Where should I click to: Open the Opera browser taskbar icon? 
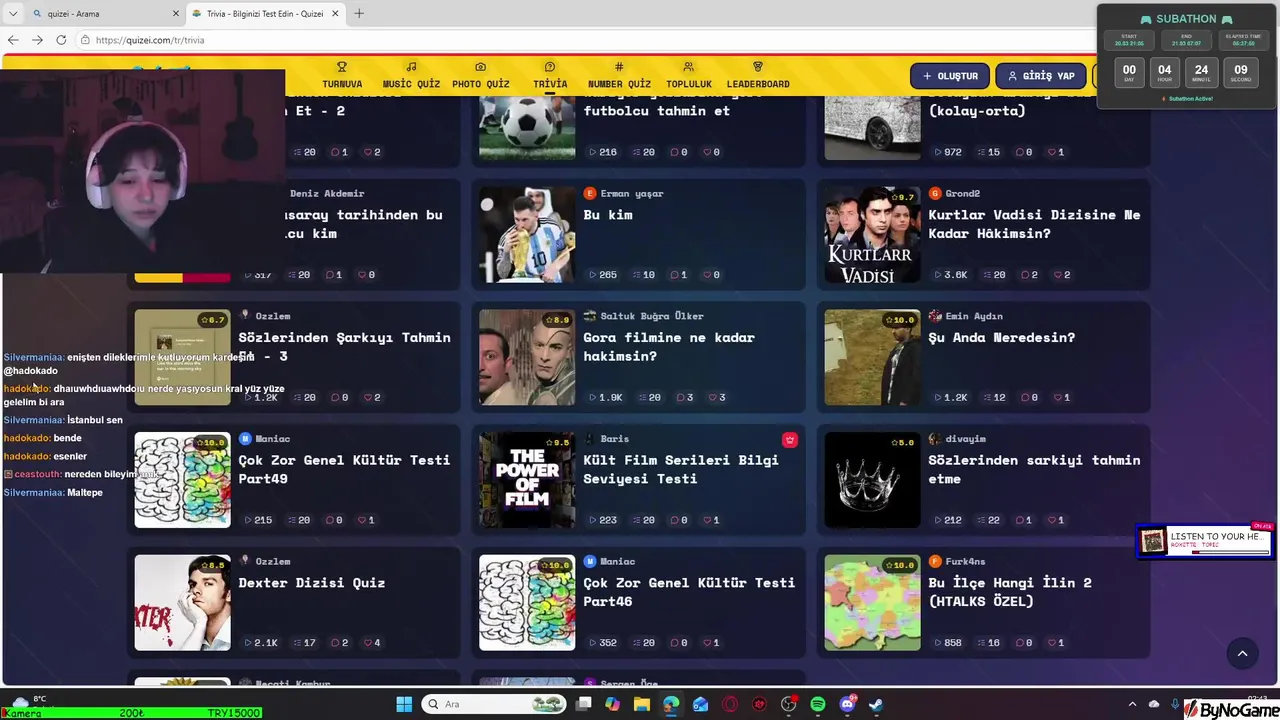730,704
